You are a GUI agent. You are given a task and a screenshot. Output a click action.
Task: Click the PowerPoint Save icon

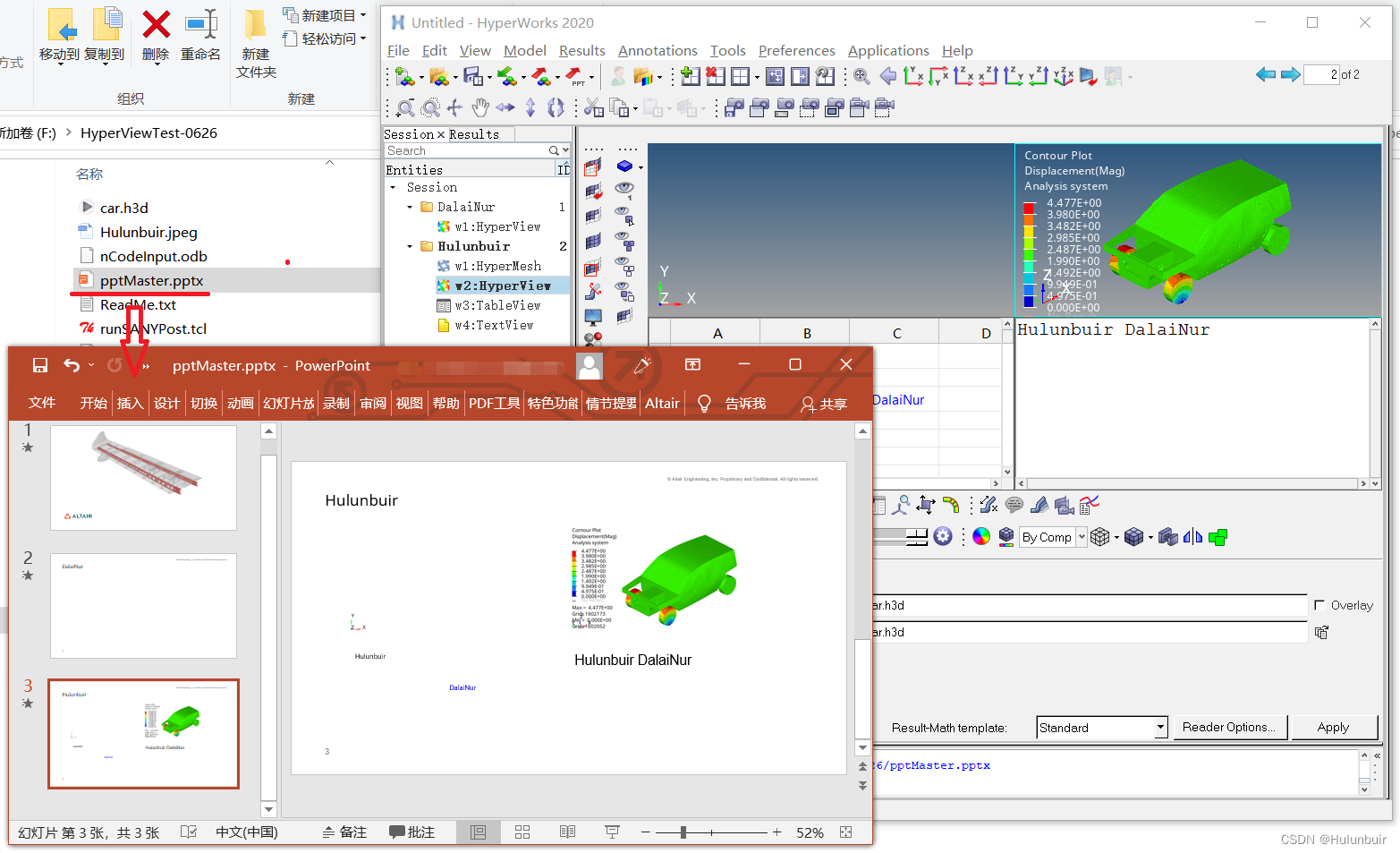click(40, 365)
